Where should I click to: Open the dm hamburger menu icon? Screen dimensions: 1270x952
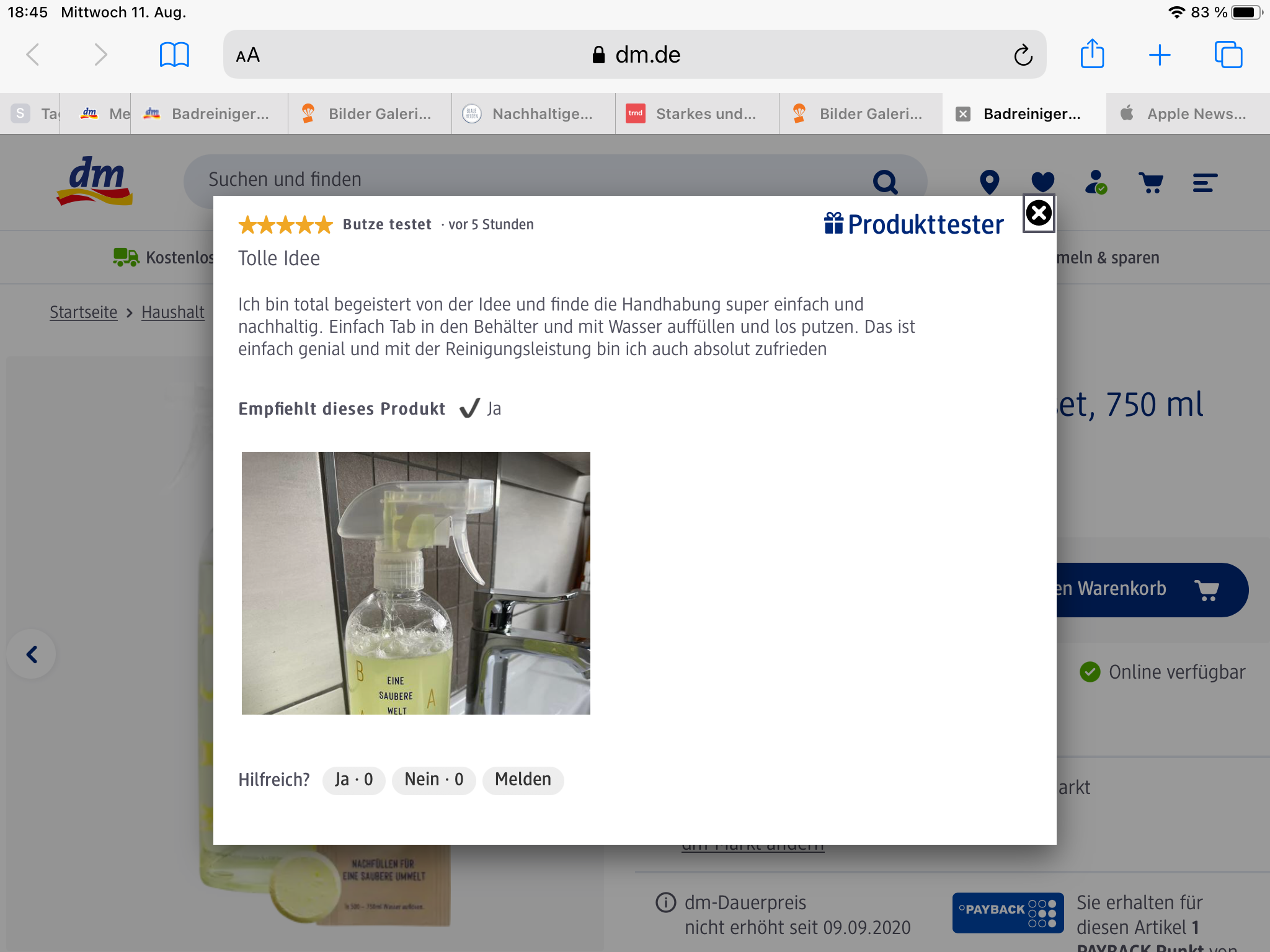(1205, 182)
